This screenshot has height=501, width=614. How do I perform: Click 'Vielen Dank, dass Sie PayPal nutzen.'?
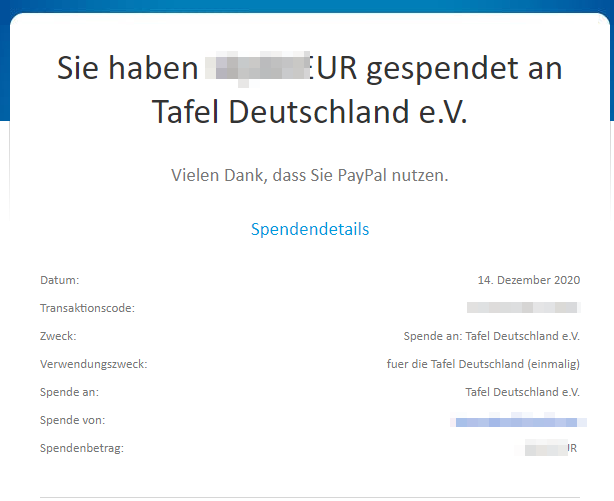click(310, 175)
